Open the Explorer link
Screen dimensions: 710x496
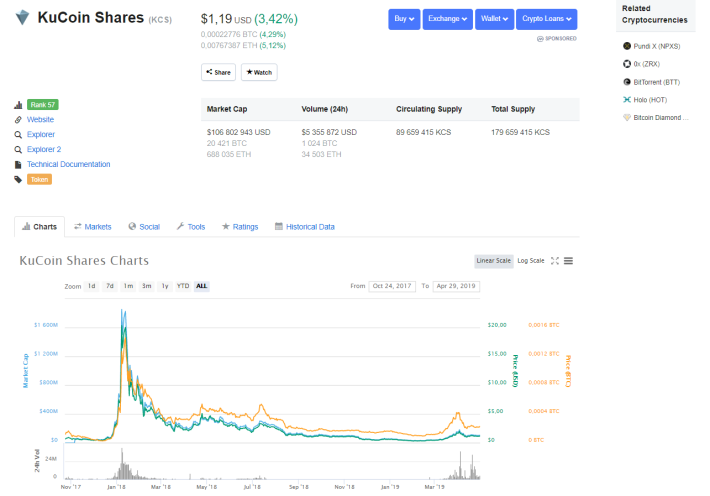click(x=41, y=135)
